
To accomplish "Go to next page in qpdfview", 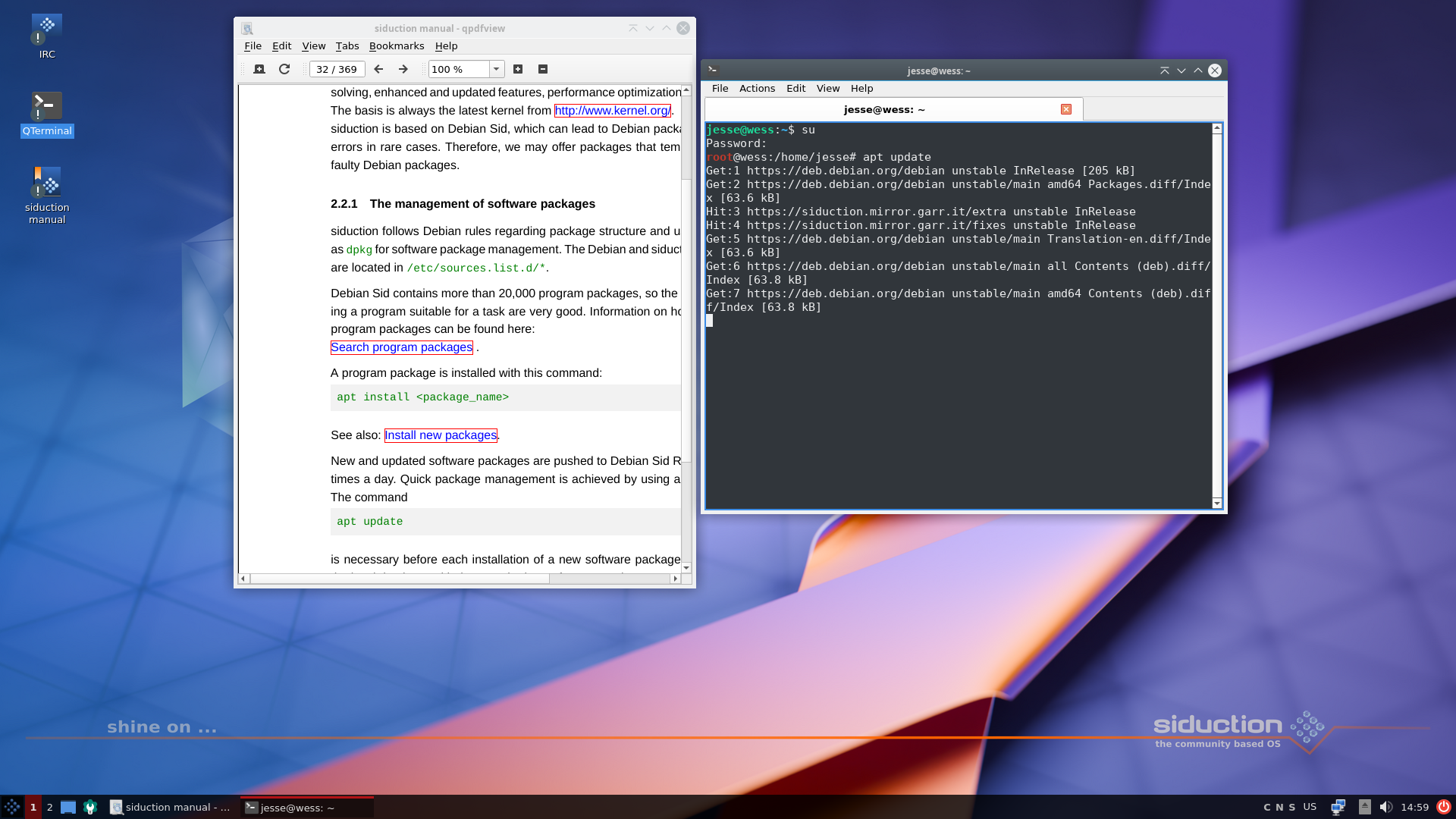I will 403,69.
